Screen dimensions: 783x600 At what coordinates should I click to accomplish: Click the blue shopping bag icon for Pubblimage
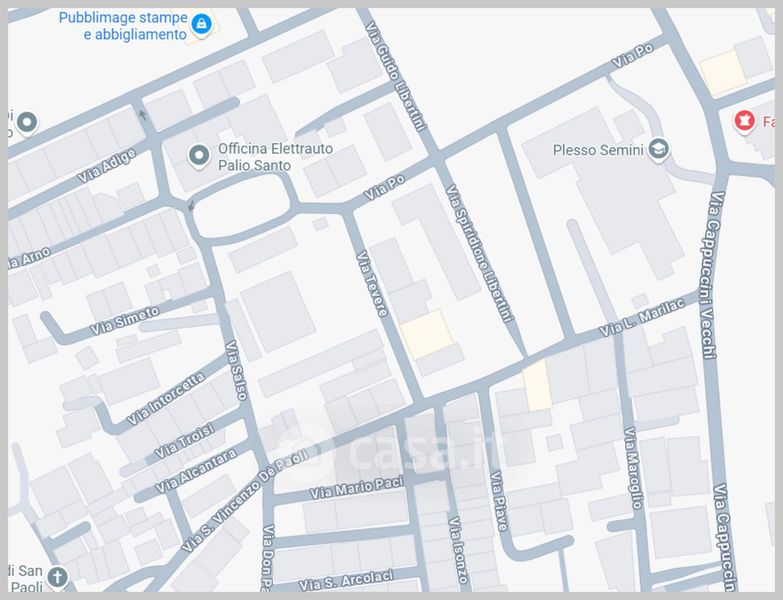[x=202, y=23]
